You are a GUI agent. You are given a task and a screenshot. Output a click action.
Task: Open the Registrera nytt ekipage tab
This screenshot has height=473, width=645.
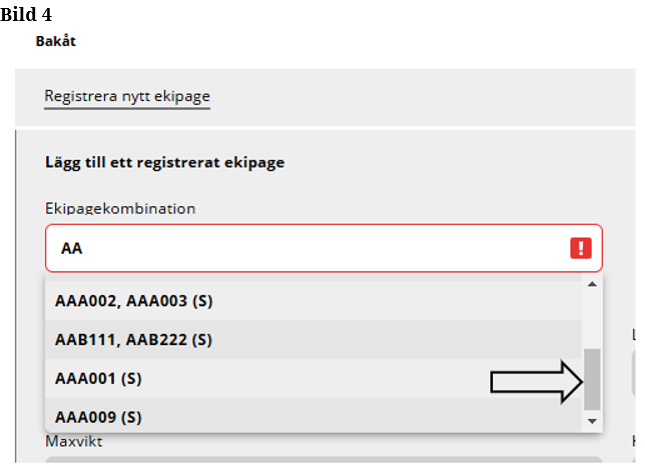[x=127, y=97]
